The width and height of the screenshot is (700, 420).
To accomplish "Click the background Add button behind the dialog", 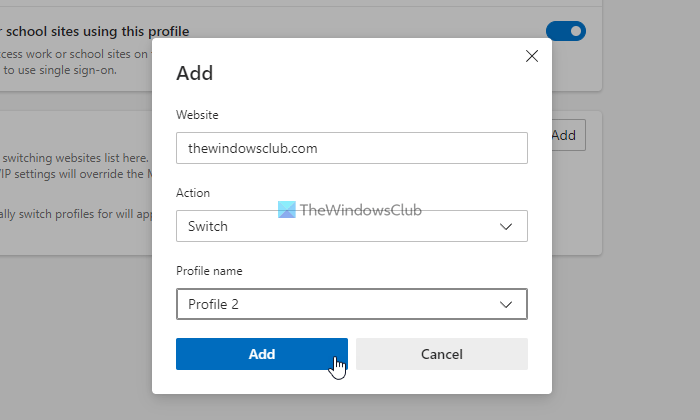I will [568, 135].
